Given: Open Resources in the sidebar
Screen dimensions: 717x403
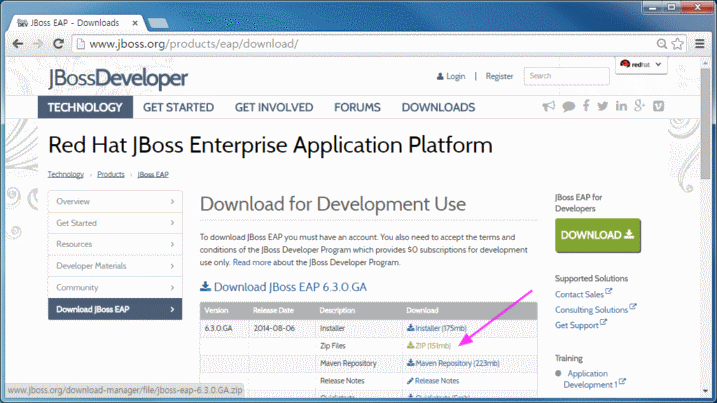Looking at the screenshot, I should click(x=115, y=244).
